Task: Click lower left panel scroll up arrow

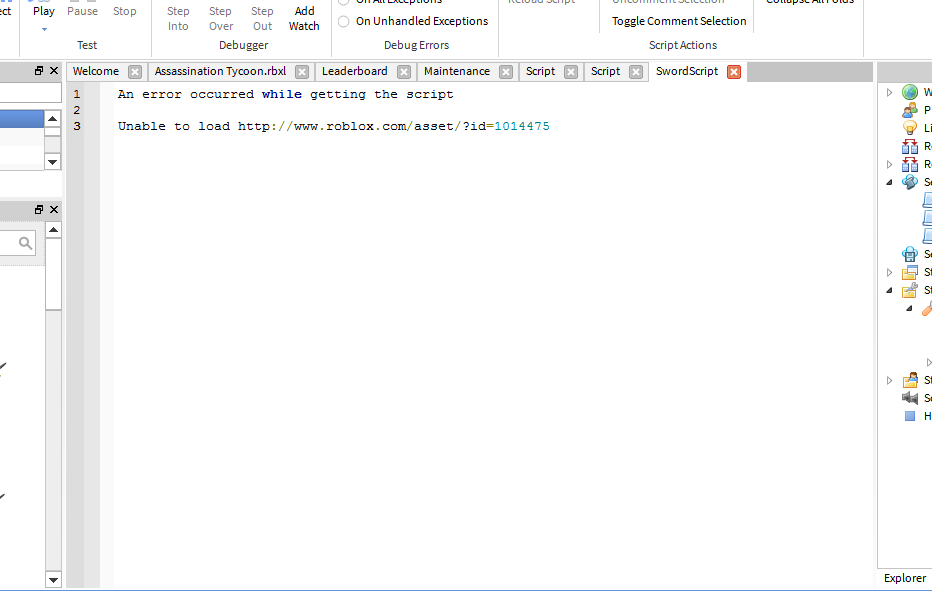Action: [53, 230]
